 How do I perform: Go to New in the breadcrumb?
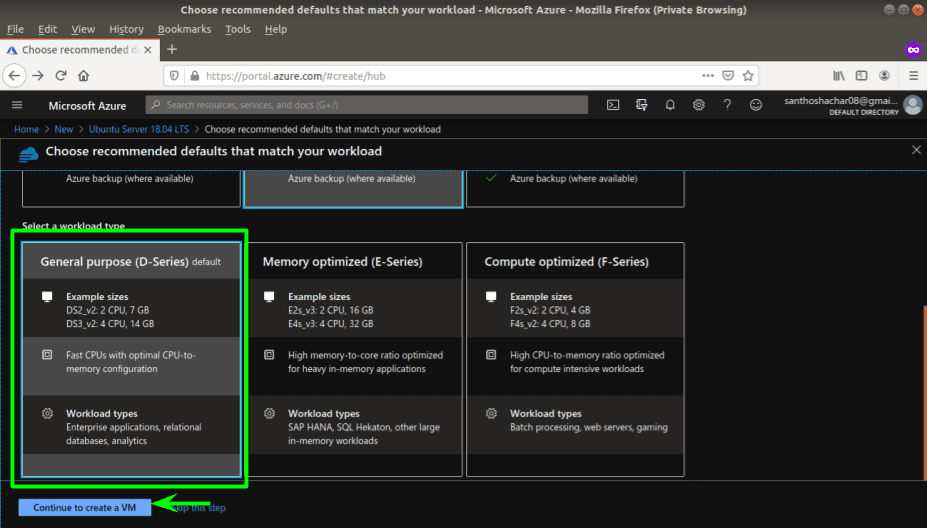coord(64,129)
